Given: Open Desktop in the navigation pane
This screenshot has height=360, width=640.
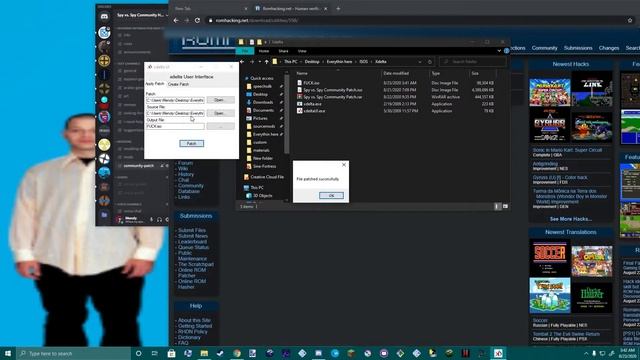Looking at the screenshot, I should tap(260, 94).
